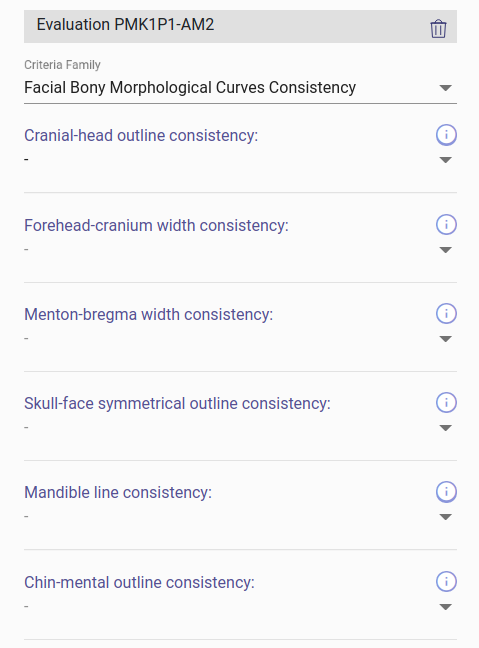Click the Cranial-head outline consistency label
Screen dimensions: 479x648
[141, 136]
